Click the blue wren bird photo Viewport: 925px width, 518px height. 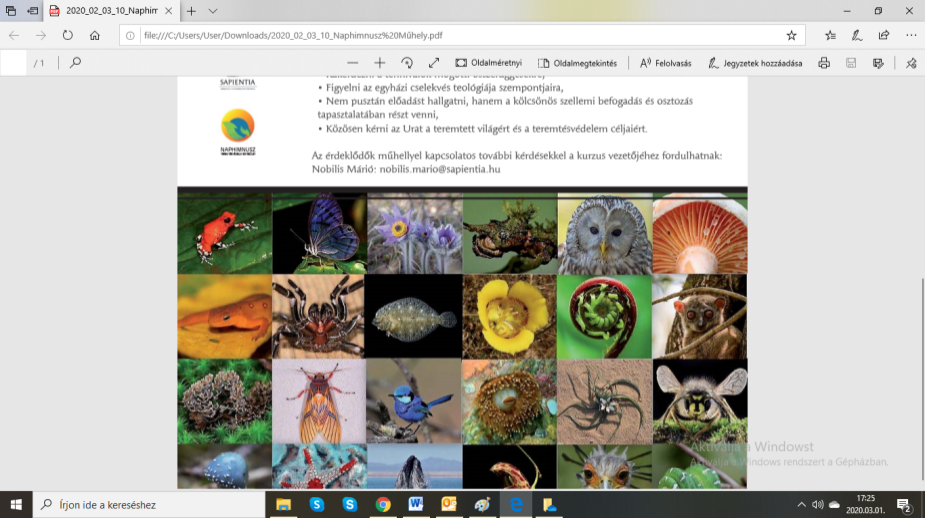(x=414, y=401)
